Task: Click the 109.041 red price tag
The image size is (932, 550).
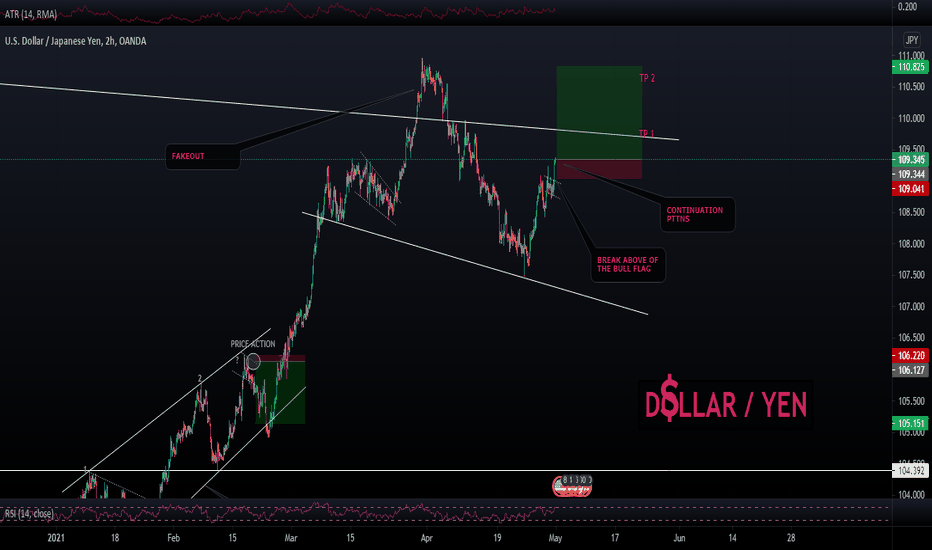Action: click(x=910, y=189)
